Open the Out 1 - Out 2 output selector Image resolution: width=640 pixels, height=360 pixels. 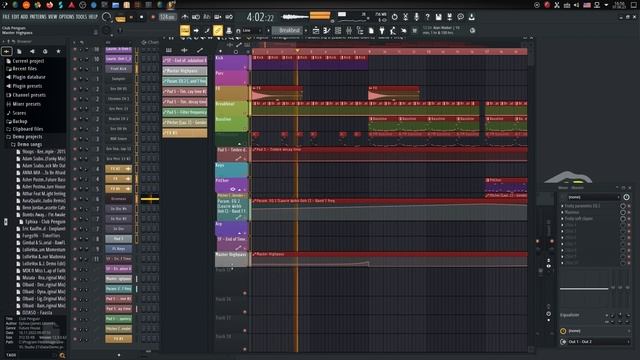[596, 342]
